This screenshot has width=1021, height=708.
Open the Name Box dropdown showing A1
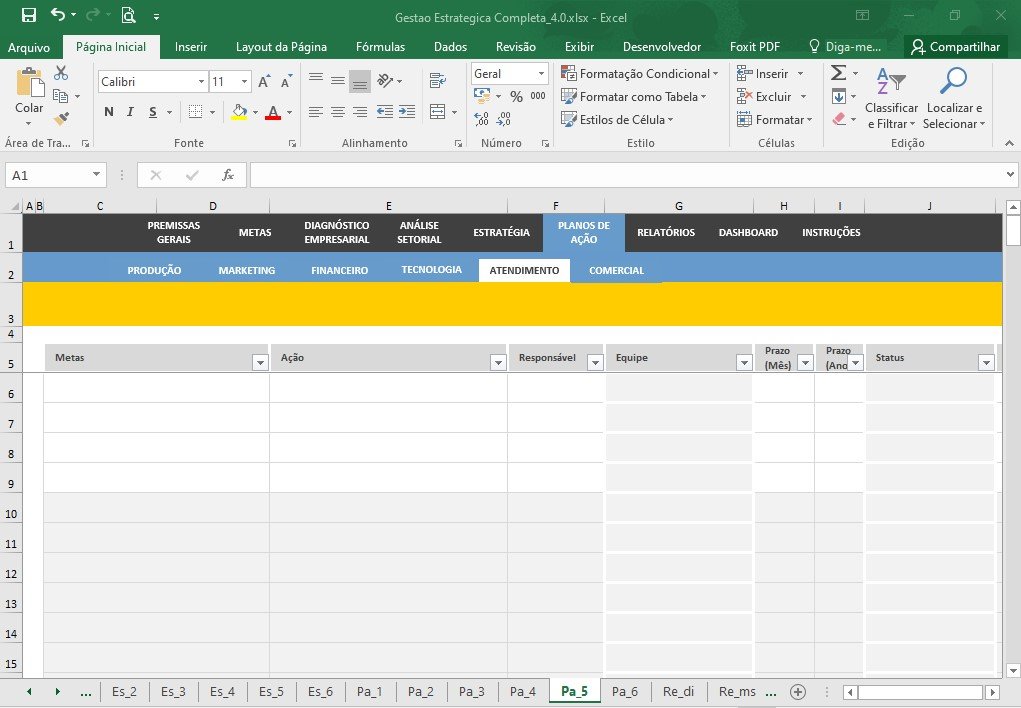point(96,175)
